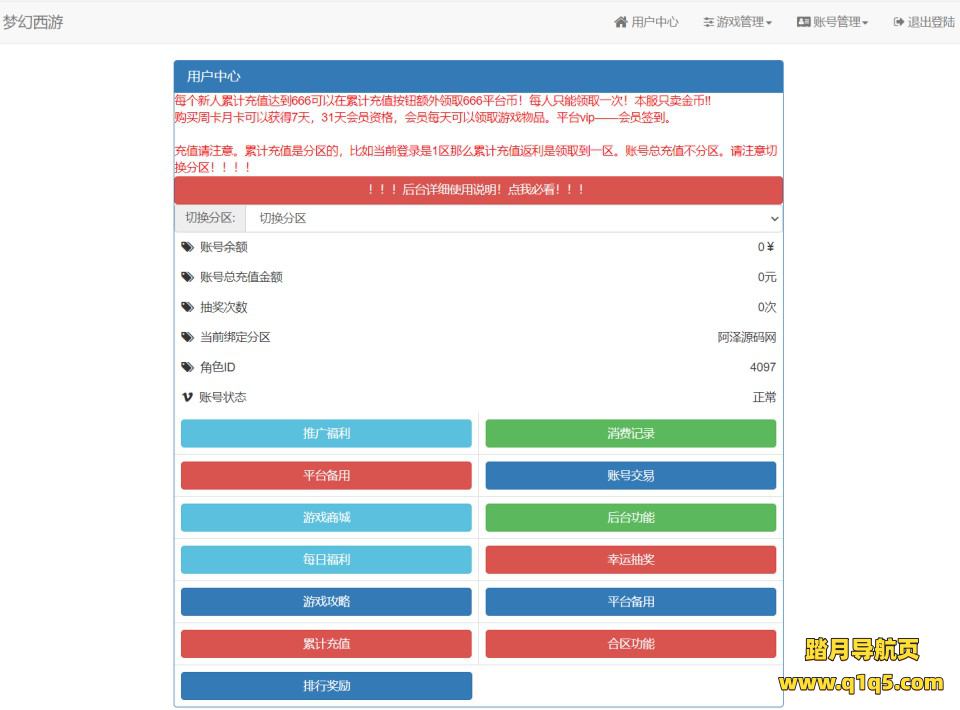Open the red 后台详细使用说明 banner
The image size is (960, 710).
click(478, 190)
